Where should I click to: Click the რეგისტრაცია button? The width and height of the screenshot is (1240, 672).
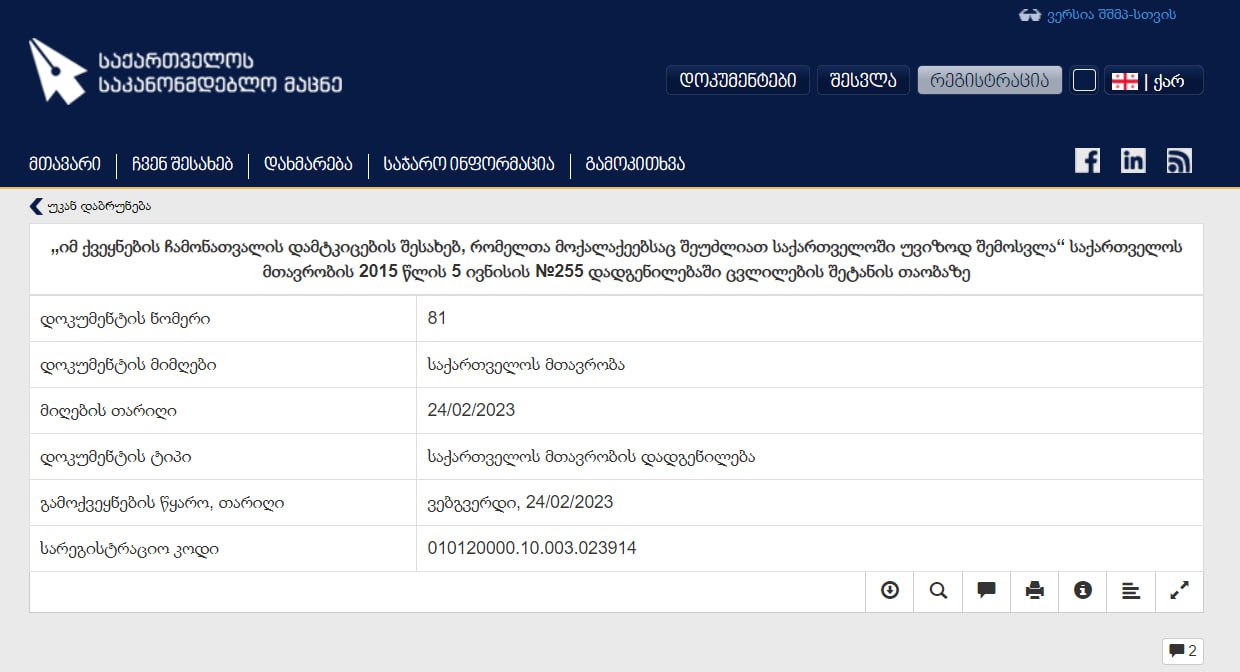click(989, 80)
